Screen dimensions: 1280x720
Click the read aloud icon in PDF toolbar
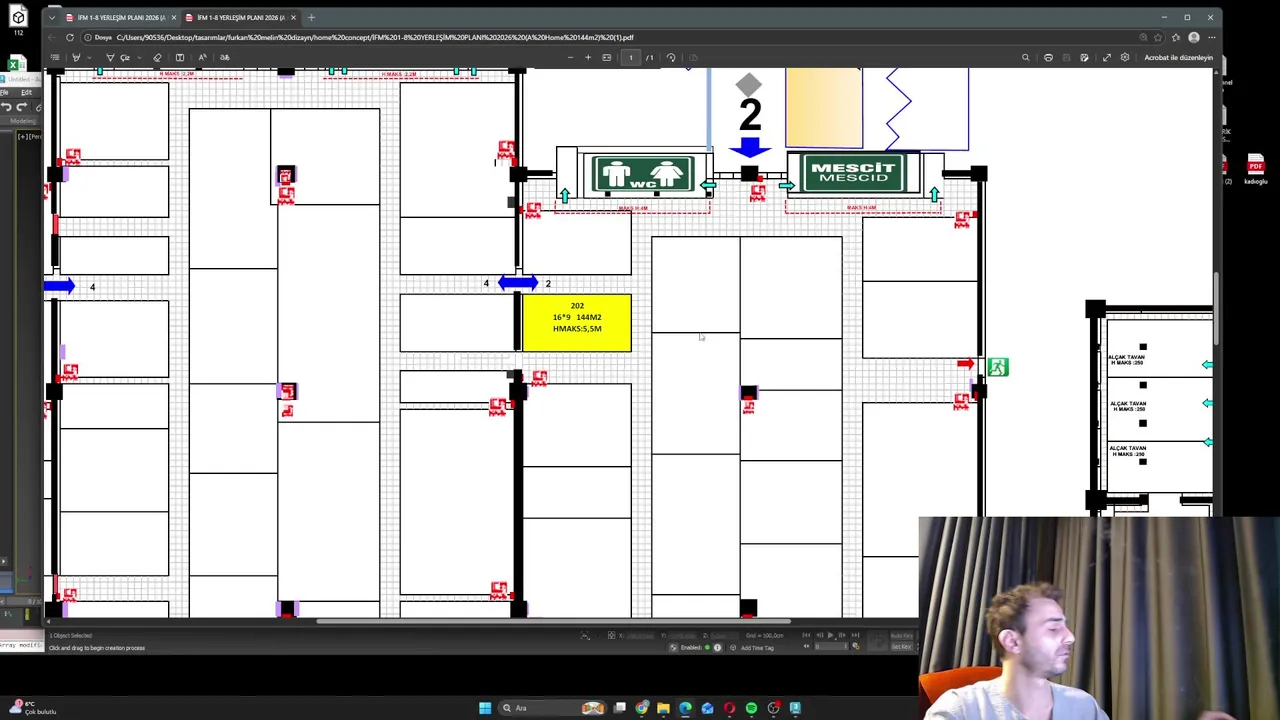202,57
